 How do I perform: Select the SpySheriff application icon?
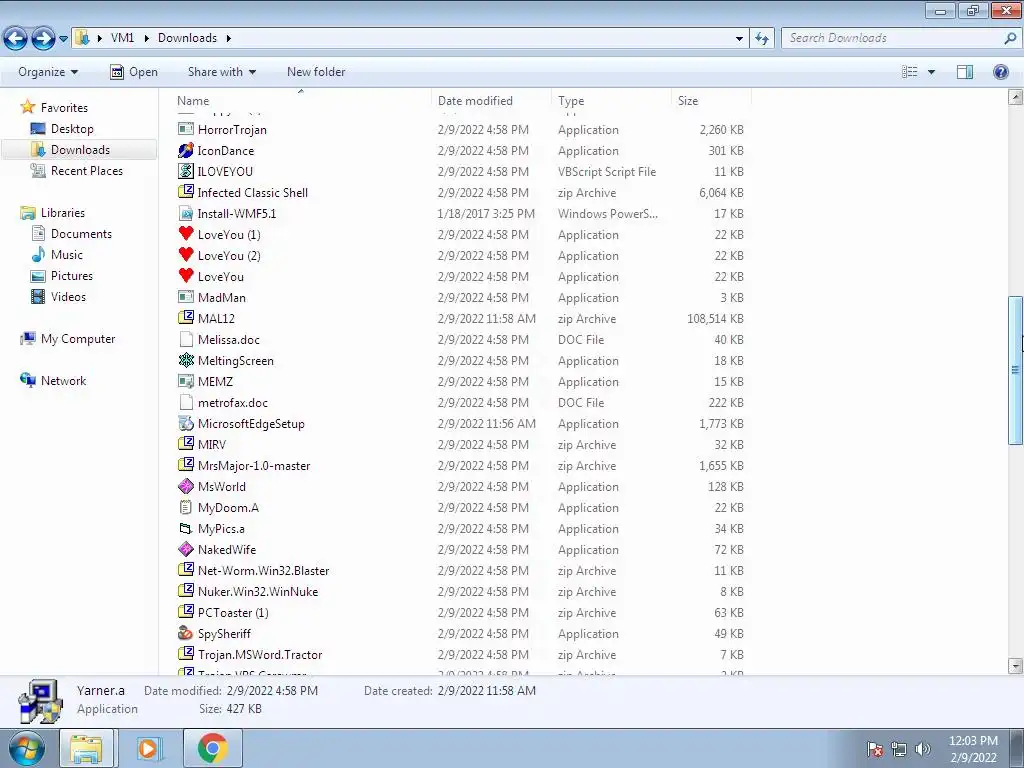click(186, 633)
